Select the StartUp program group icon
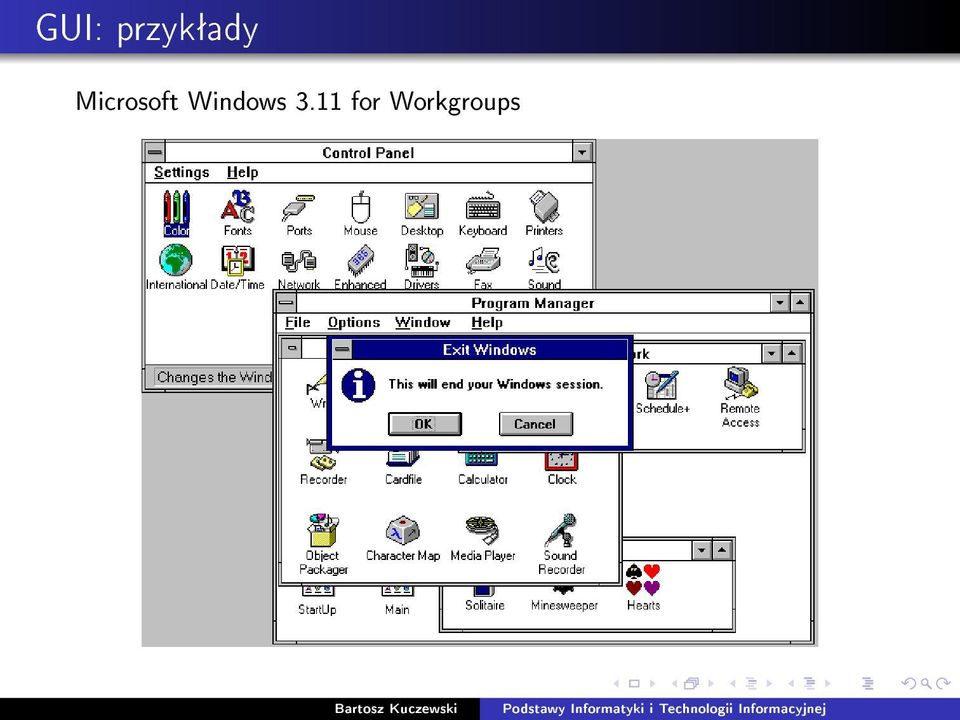The image size is (960, 720). click(317, 601)
